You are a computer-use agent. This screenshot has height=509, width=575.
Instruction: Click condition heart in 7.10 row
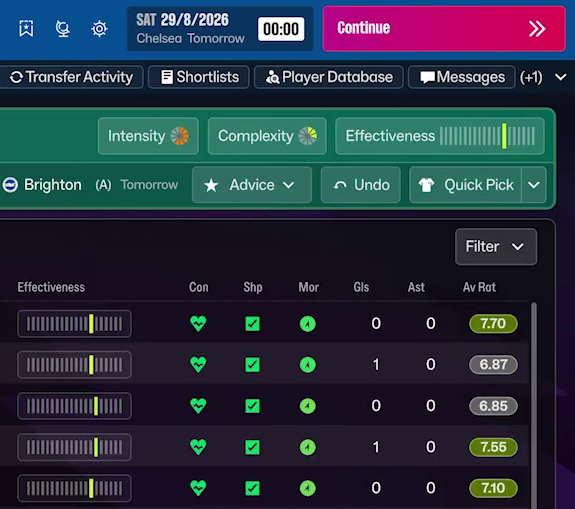click(x=198, y=488)
